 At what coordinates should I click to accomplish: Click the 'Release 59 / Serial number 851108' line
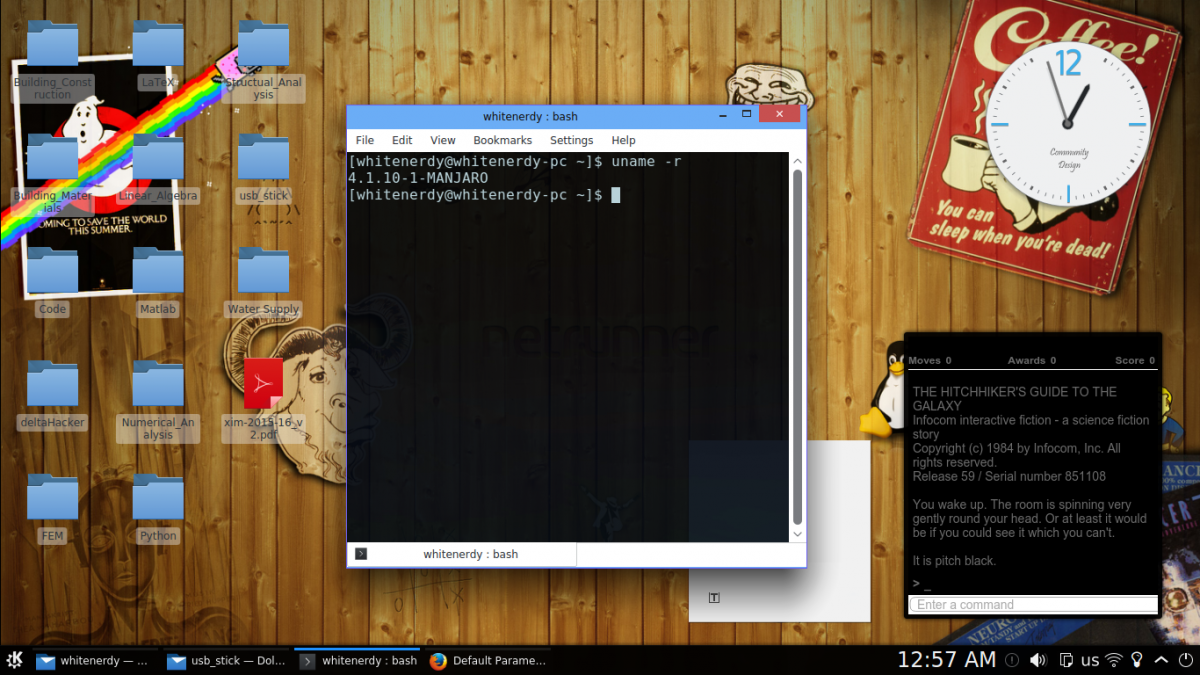1009,477
